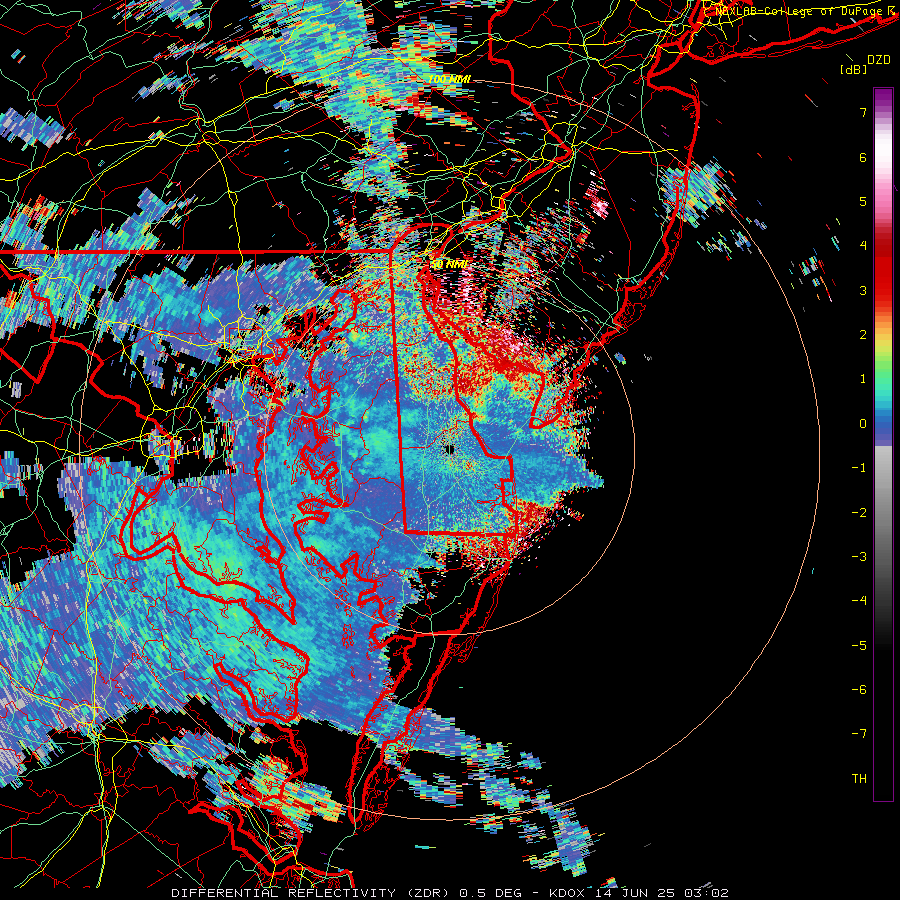Select the "4" value on the color scale
Viewport: 900px width, 900px height.
863,246
